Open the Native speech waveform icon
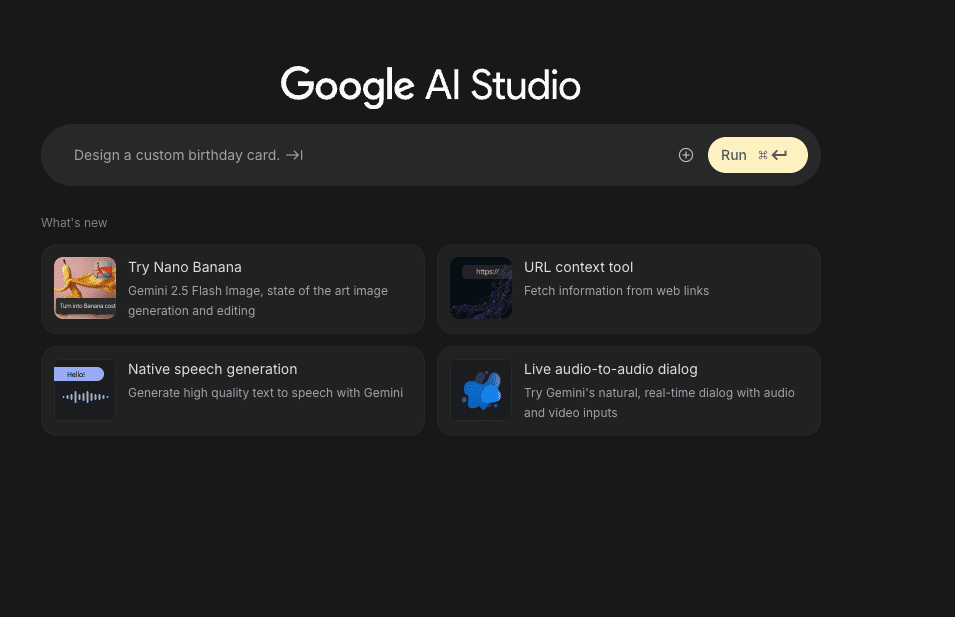This screenshot has width=955, height=617. tap(85, 391)
